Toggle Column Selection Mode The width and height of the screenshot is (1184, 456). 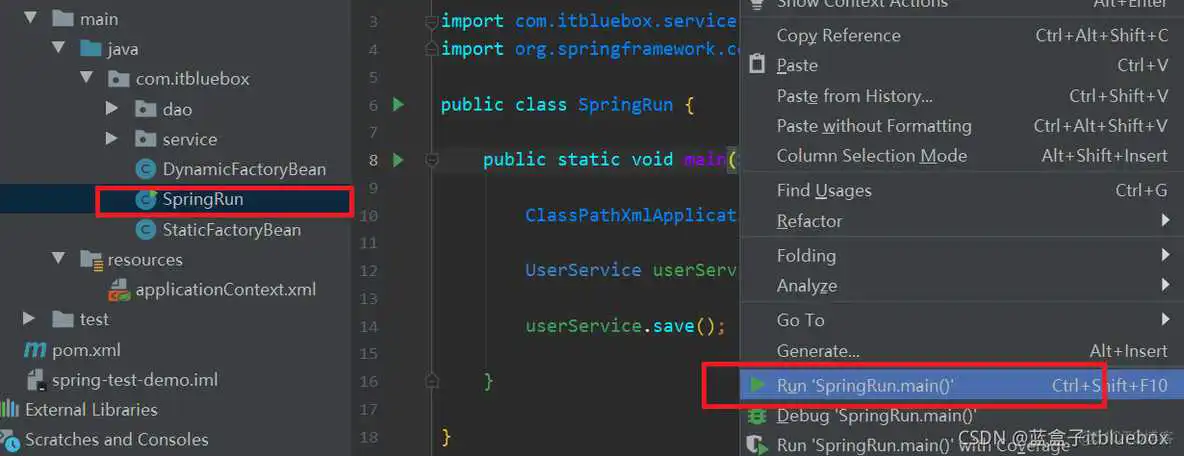[x=871, y=156]
